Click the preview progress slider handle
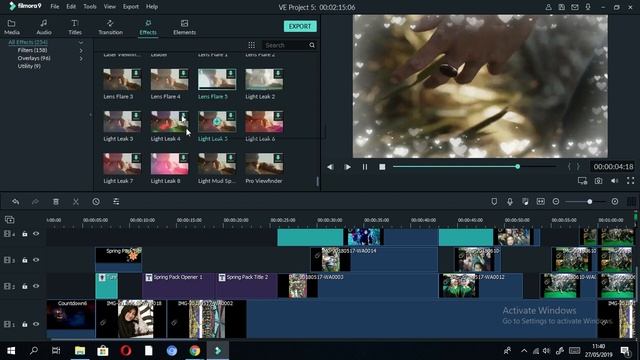Screen dimensions: 640x360 click(x=518, y=167)
